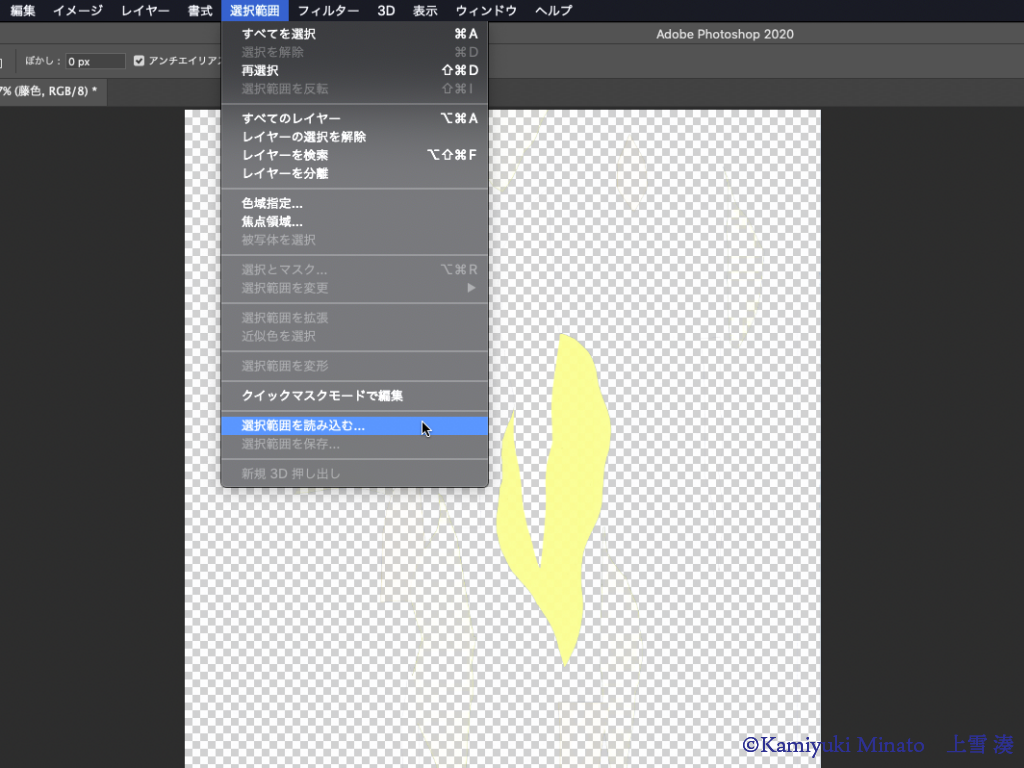Open the 3D menu
This screenshot has height=768, width=1024.
(386, 11)
